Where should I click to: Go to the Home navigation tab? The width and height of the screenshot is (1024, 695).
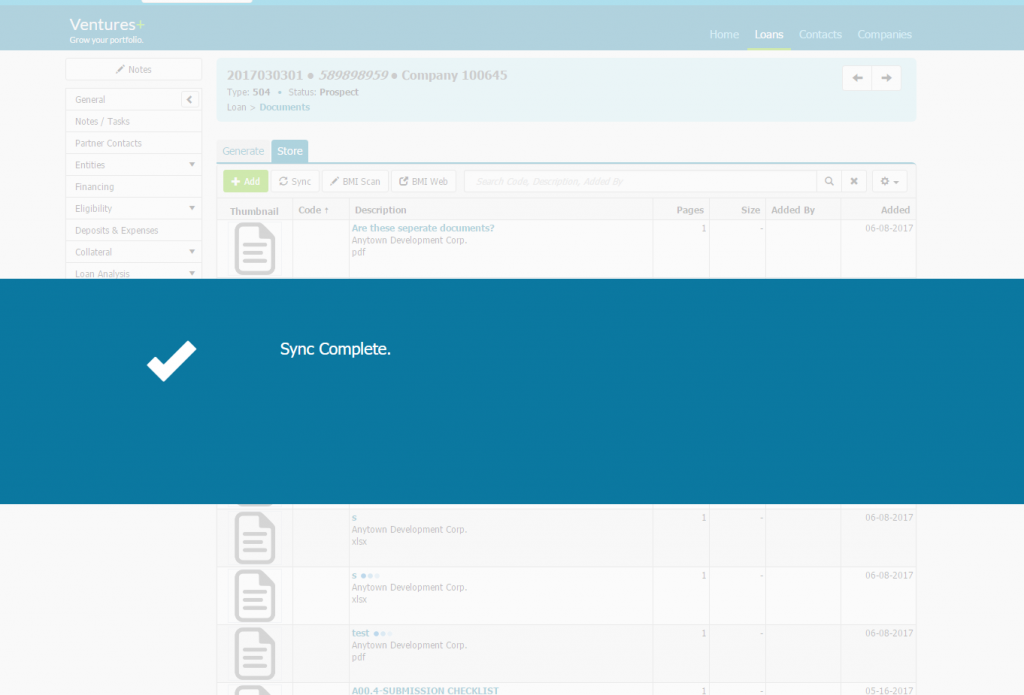(724, 35)
